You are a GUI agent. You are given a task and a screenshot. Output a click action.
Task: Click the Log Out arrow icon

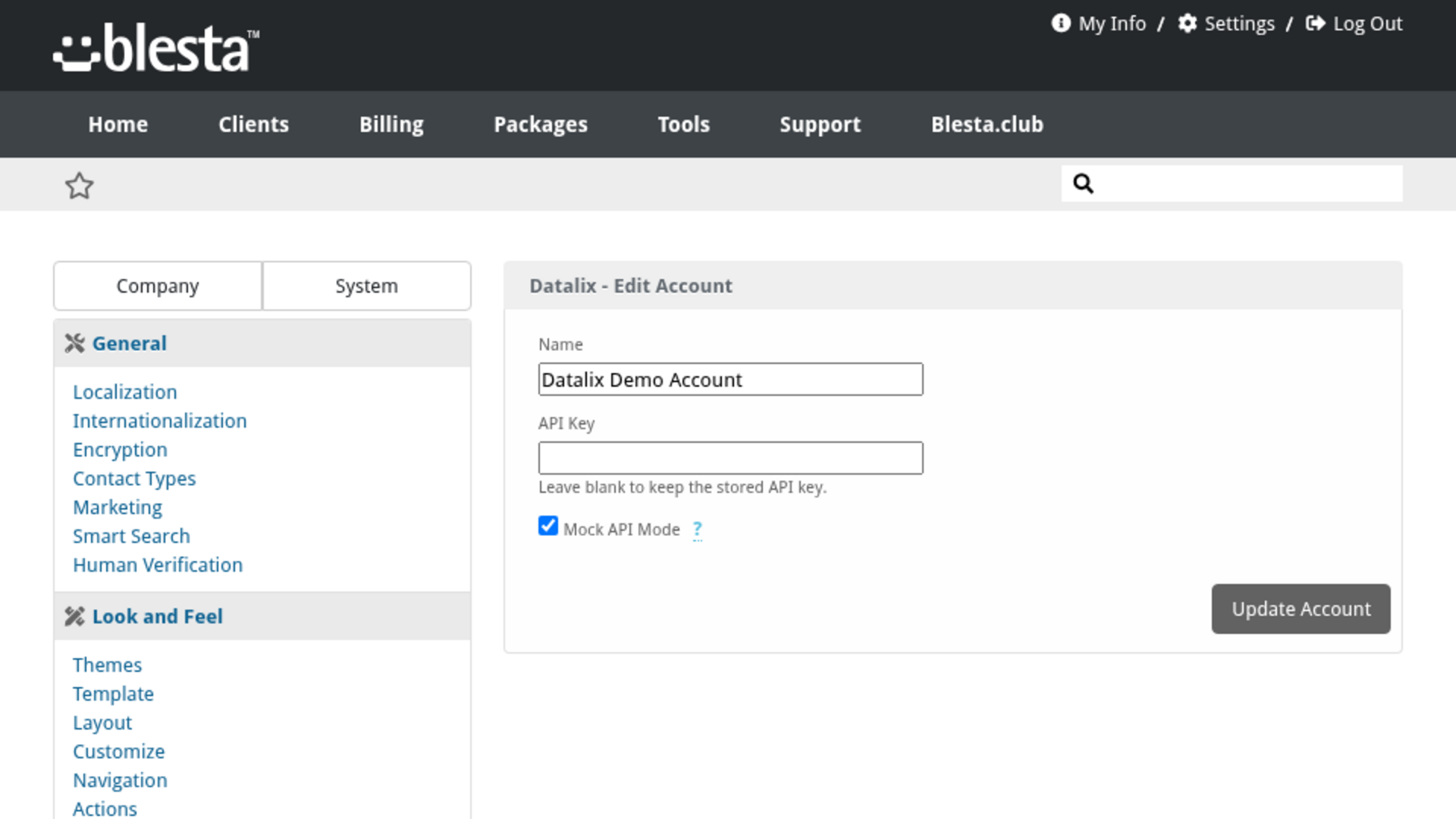coord(1315,24)
